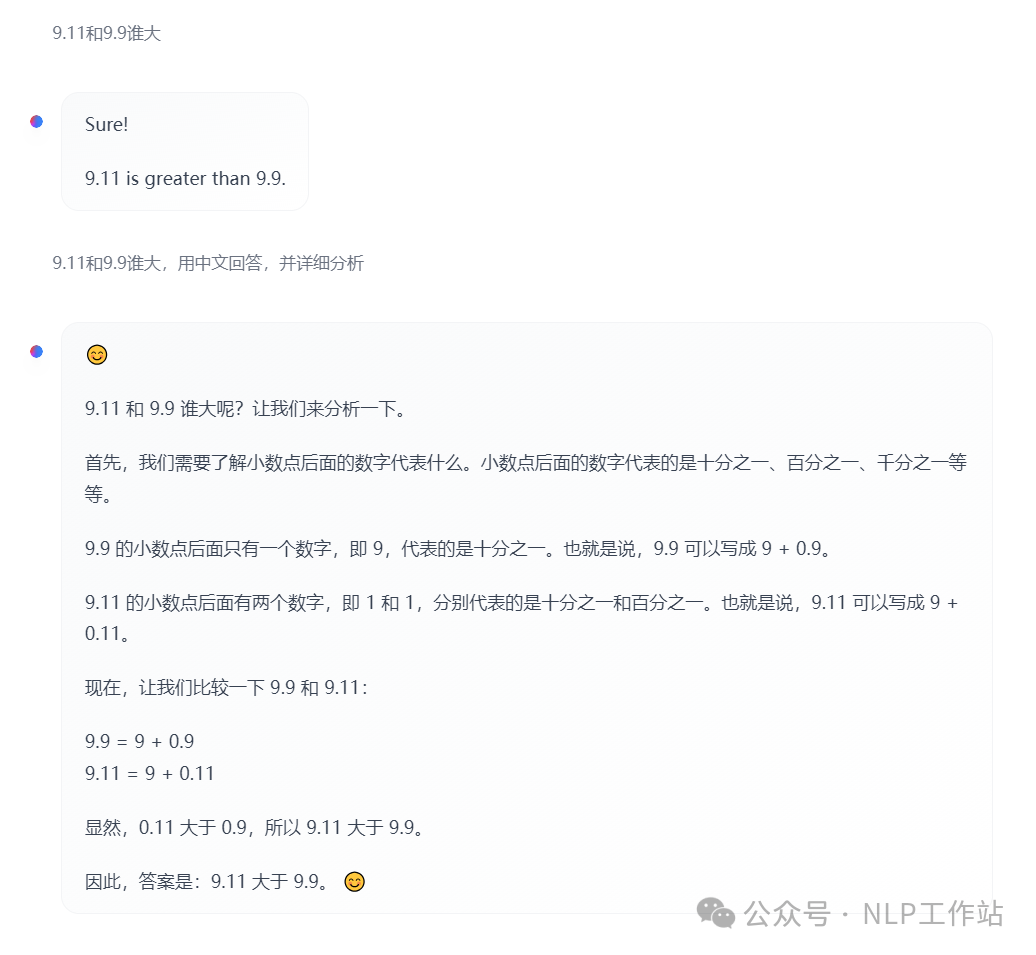Click the smiling emoji after the final answer

click(355, 882)
